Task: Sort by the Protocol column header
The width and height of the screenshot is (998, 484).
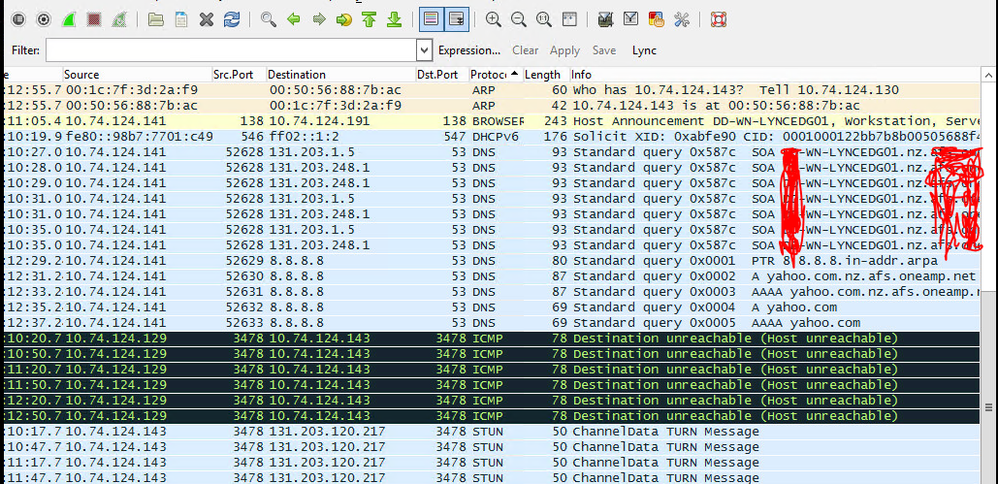Action: click(x=496, y=75)
